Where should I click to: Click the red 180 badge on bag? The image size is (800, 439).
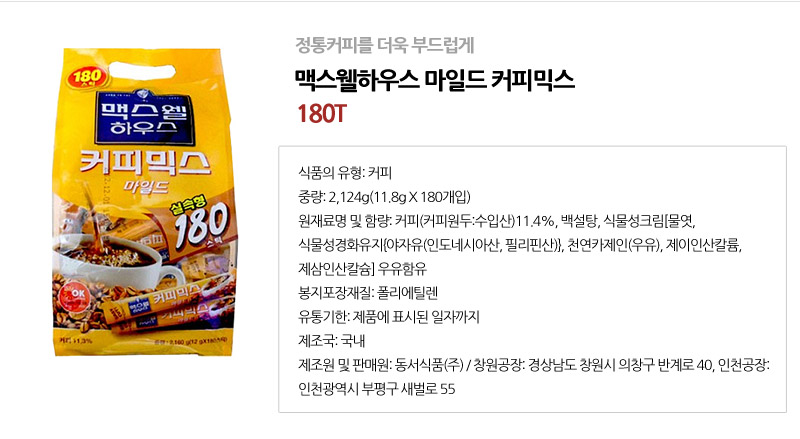(x=88, y=78)
